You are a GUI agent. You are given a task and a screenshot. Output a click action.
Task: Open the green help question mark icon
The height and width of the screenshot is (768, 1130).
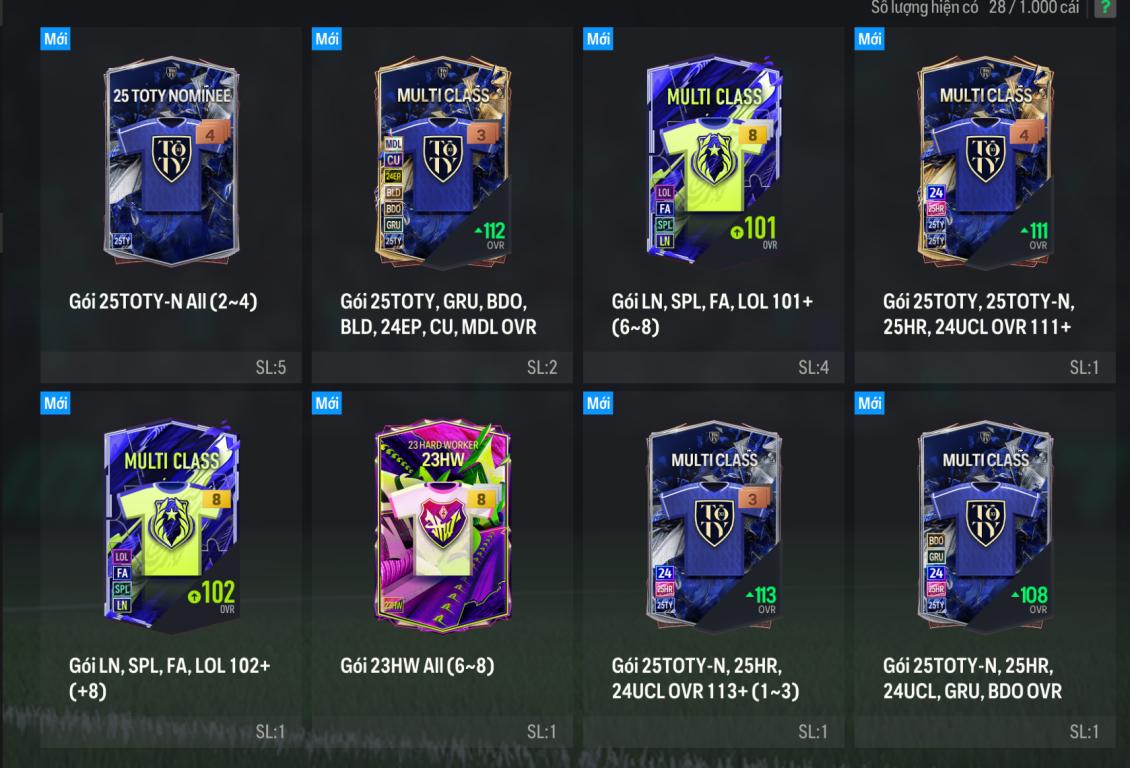coord(1105,8)
